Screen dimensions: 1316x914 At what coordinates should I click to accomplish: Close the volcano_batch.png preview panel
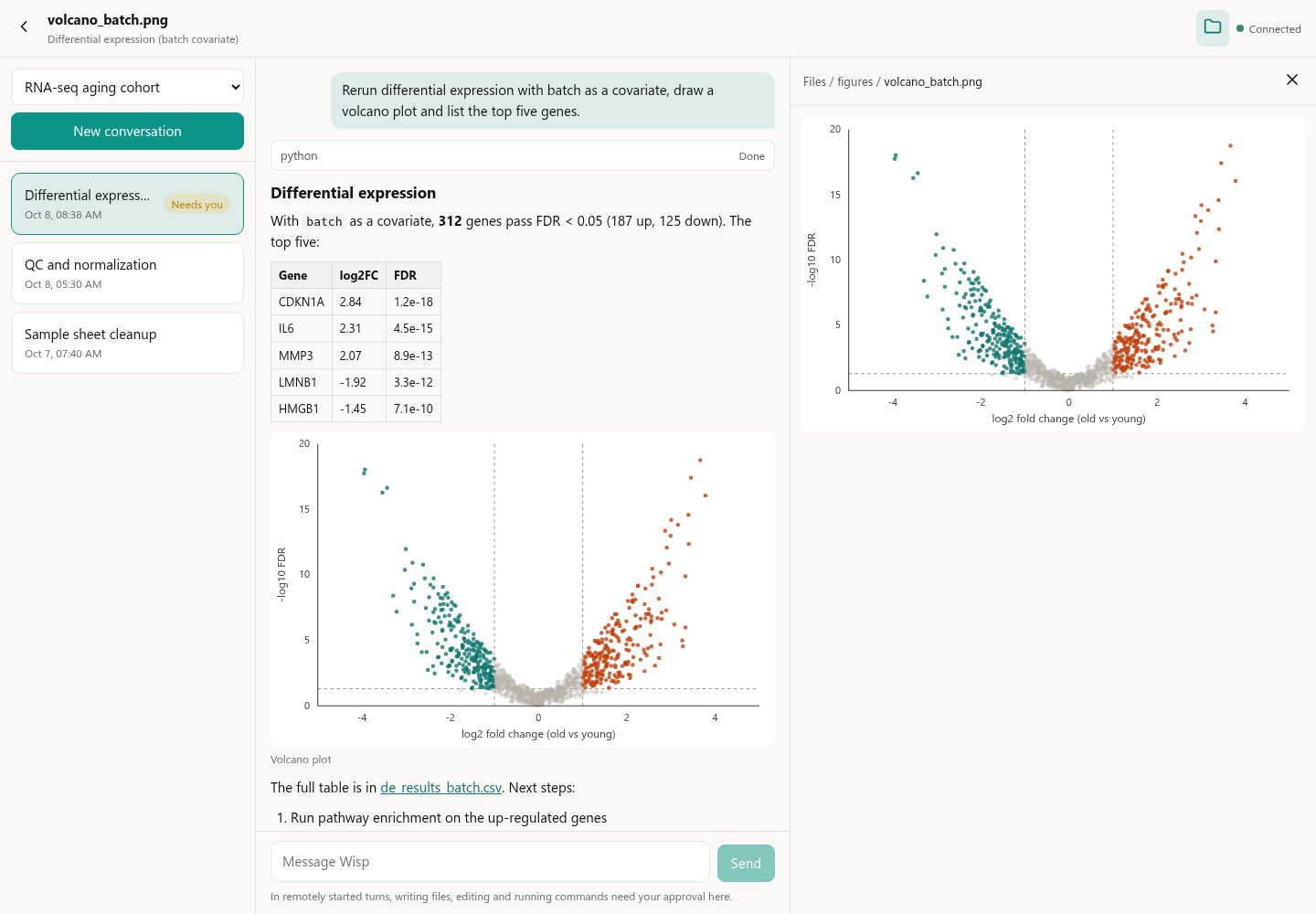click(1292, 80)
